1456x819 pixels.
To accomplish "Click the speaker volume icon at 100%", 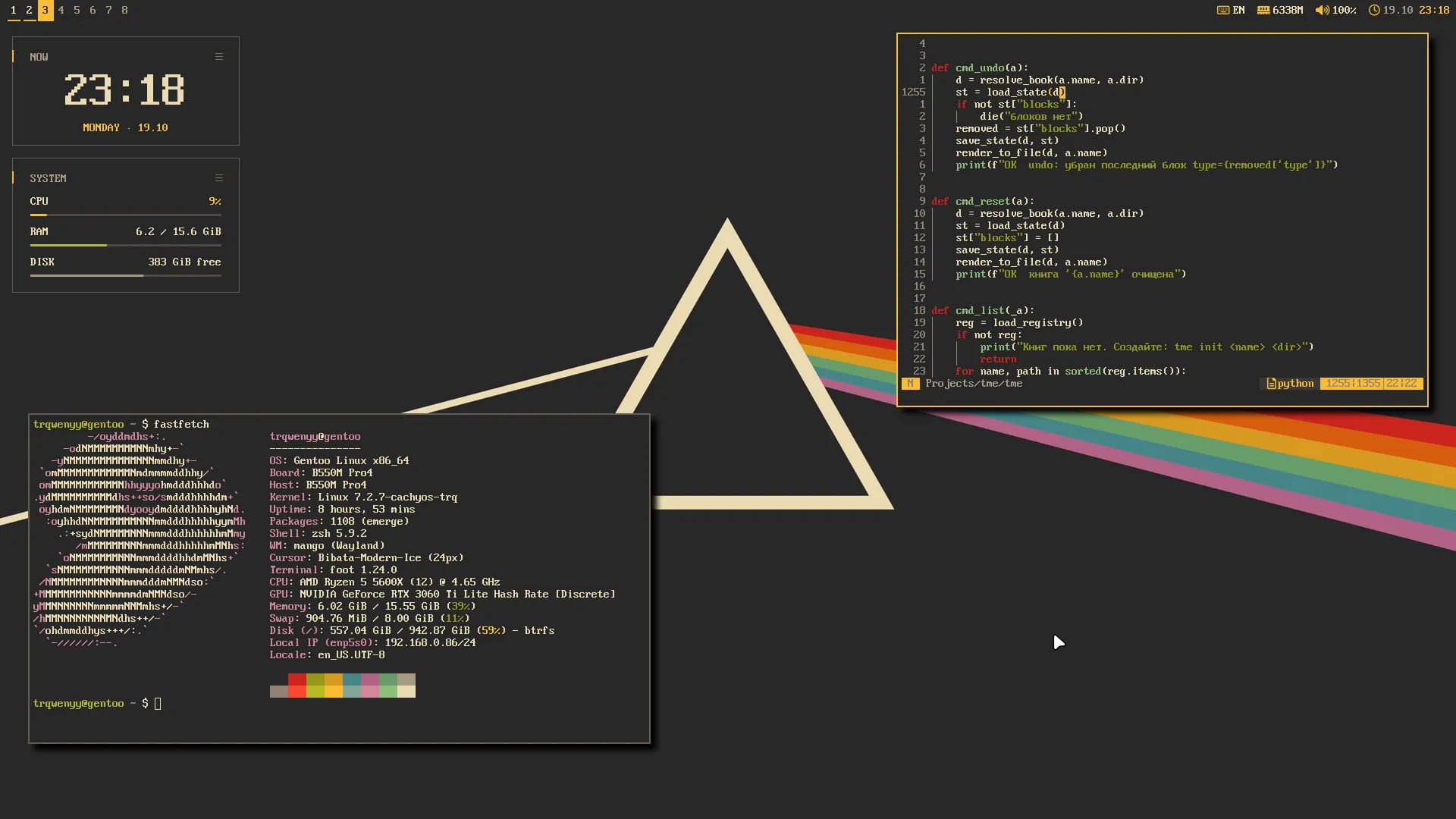I will tap(1322, 10).
